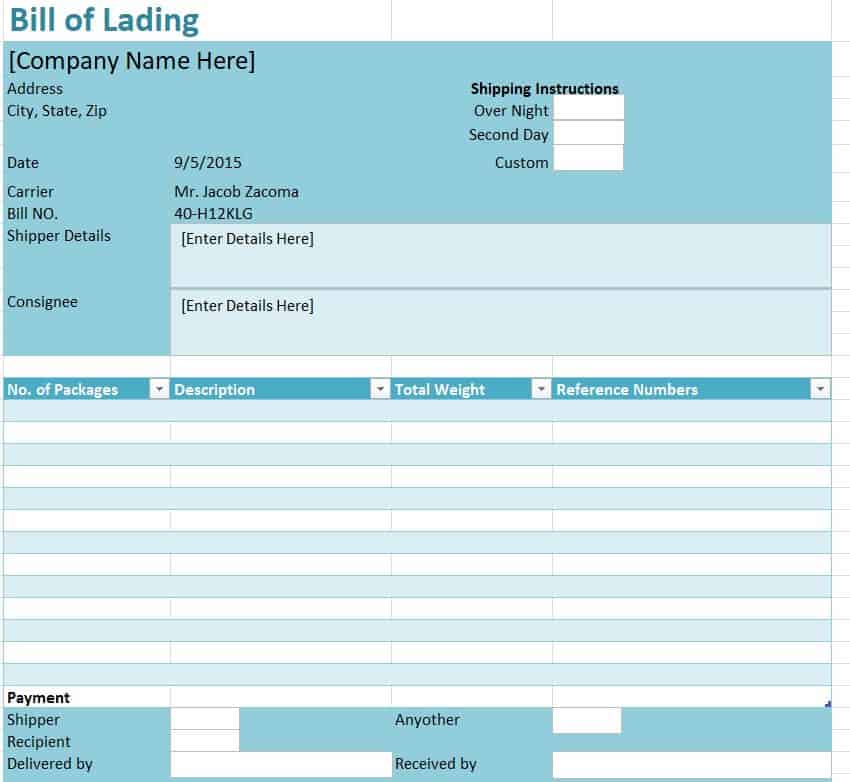Select the Custom shipping instruction box

pos(588,158)
